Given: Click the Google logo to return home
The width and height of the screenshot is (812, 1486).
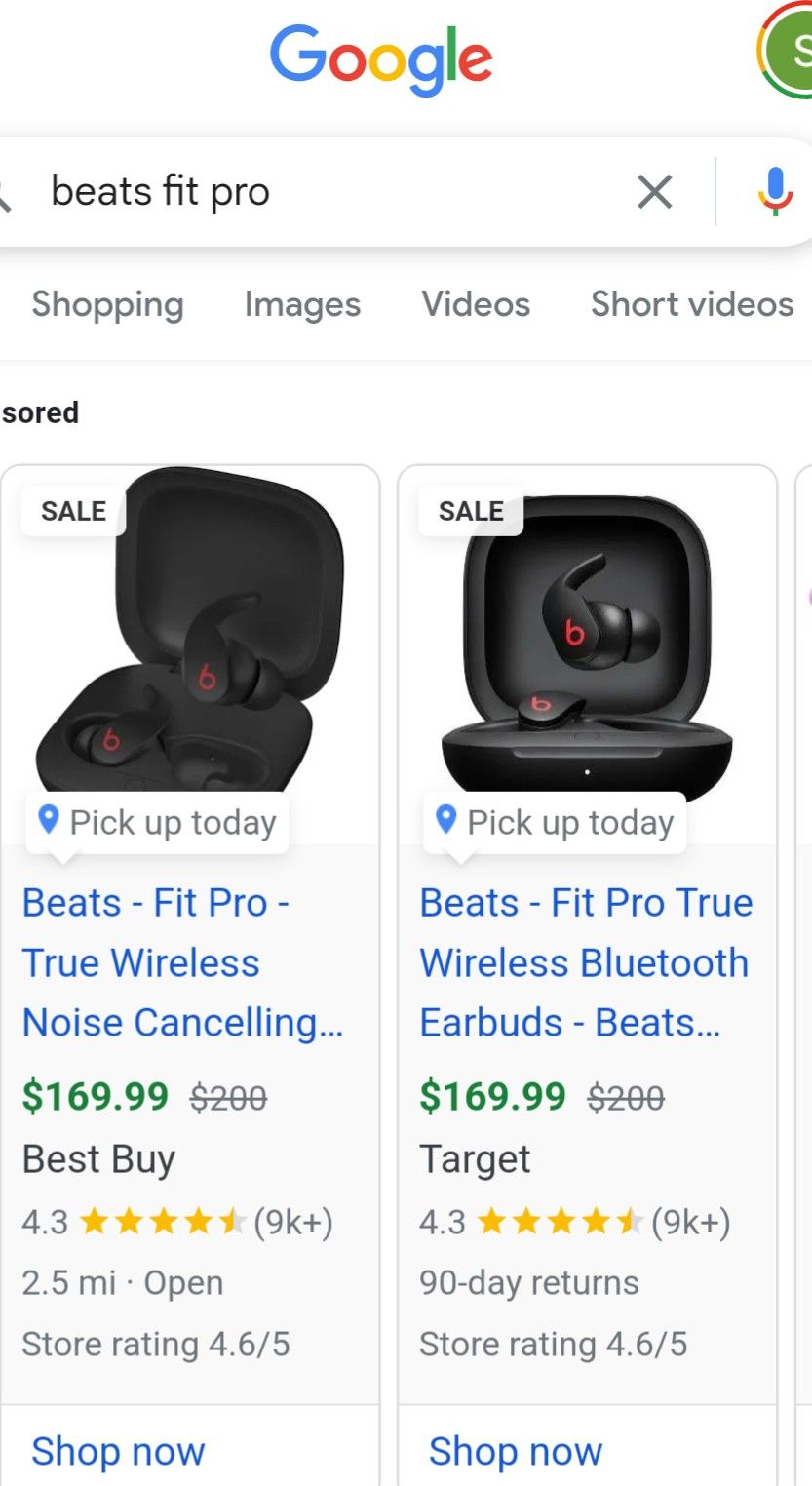Looking at the screenshot, I should click(380, 59).
